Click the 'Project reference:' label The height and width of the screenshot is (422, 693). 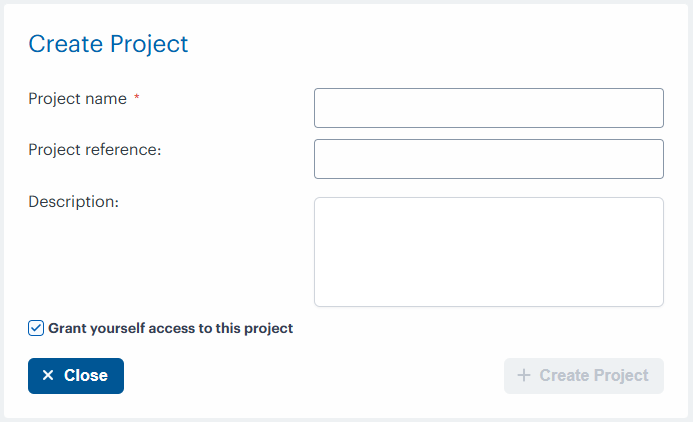[x=95, y=150]
